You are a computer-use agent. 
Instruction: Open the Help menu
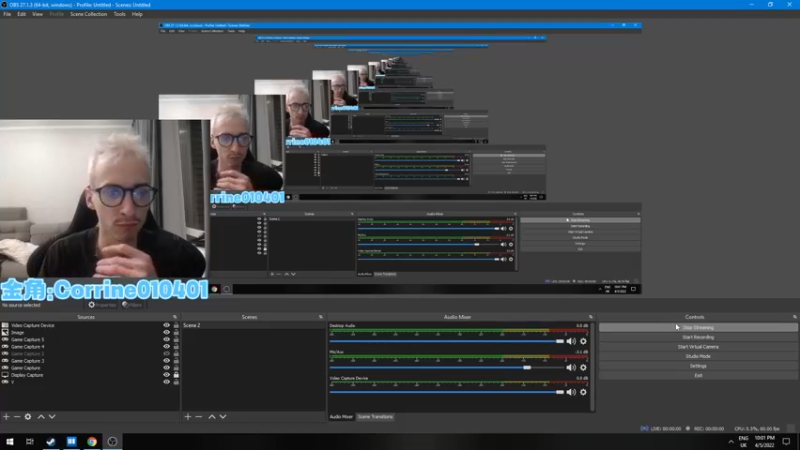[x=137, y=14]
